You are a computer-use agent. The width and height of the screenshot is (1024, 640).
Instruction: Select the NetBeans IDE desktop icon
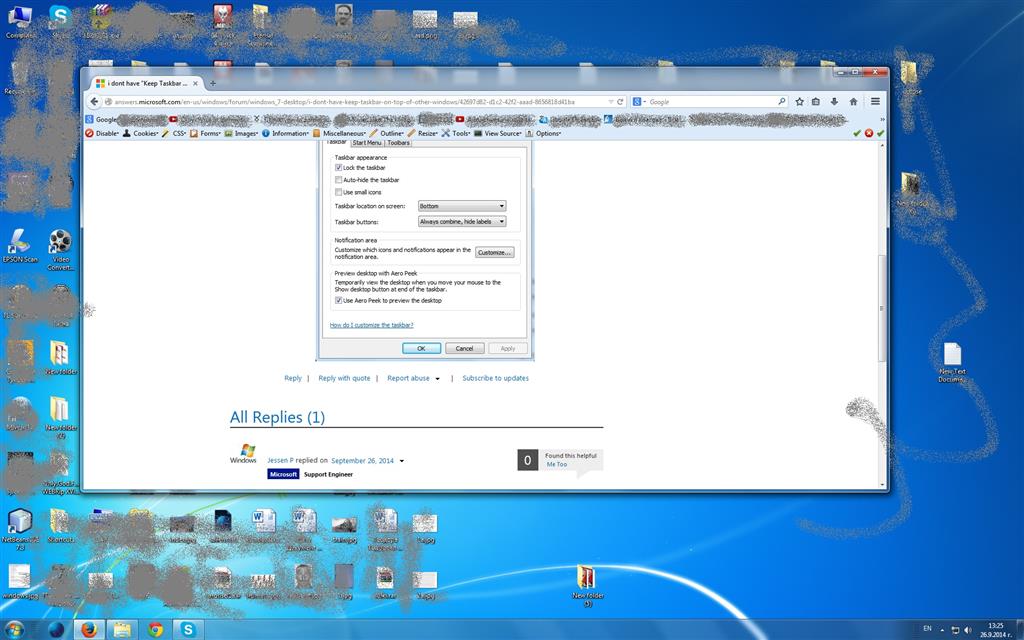20,530
